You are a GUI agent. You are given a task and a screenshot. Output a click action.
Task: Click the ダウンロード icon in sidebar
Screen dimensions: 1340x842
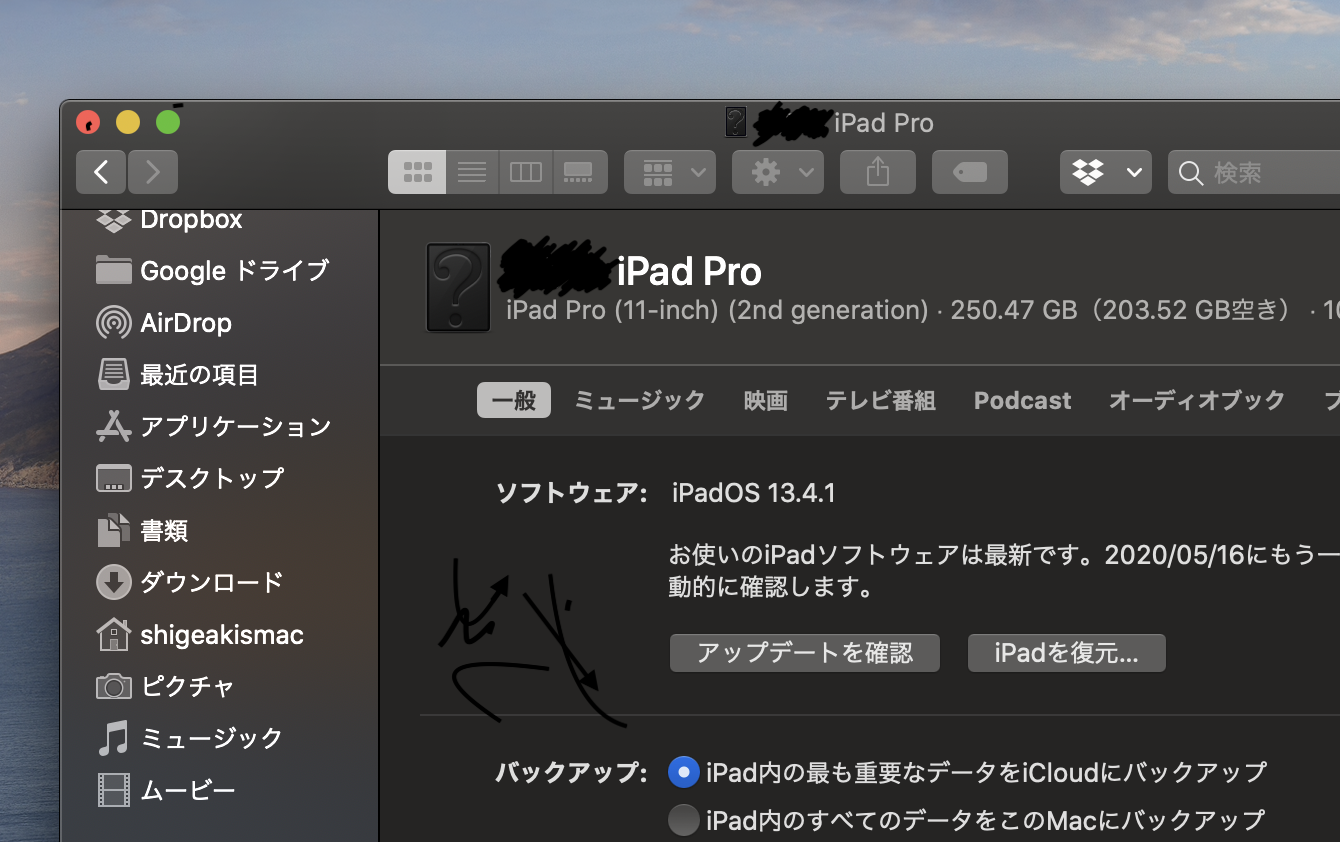click(x=114, y=582)
